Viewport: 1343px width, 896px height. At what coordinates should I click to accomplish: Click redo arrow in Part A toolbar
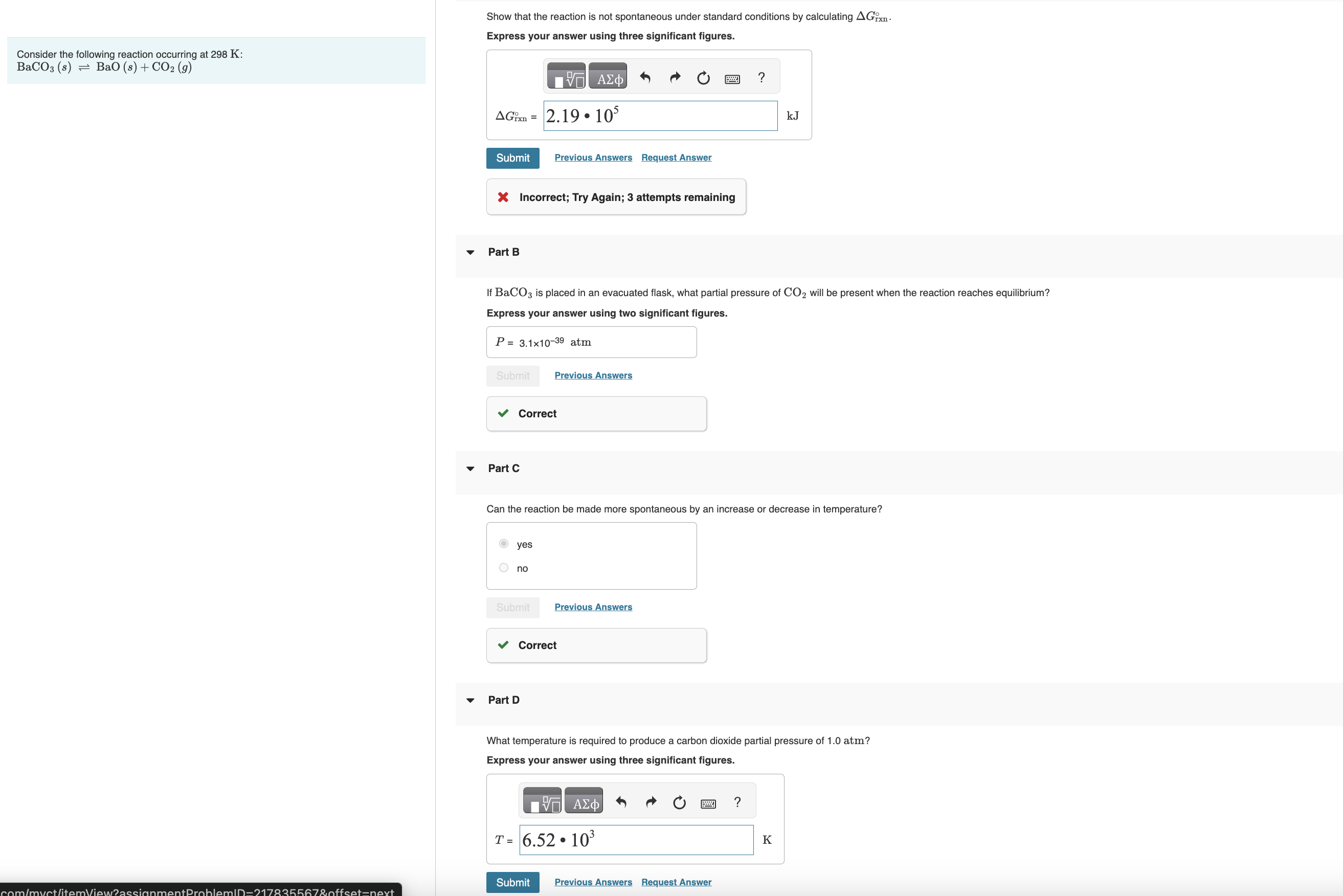tap(675, 77)
